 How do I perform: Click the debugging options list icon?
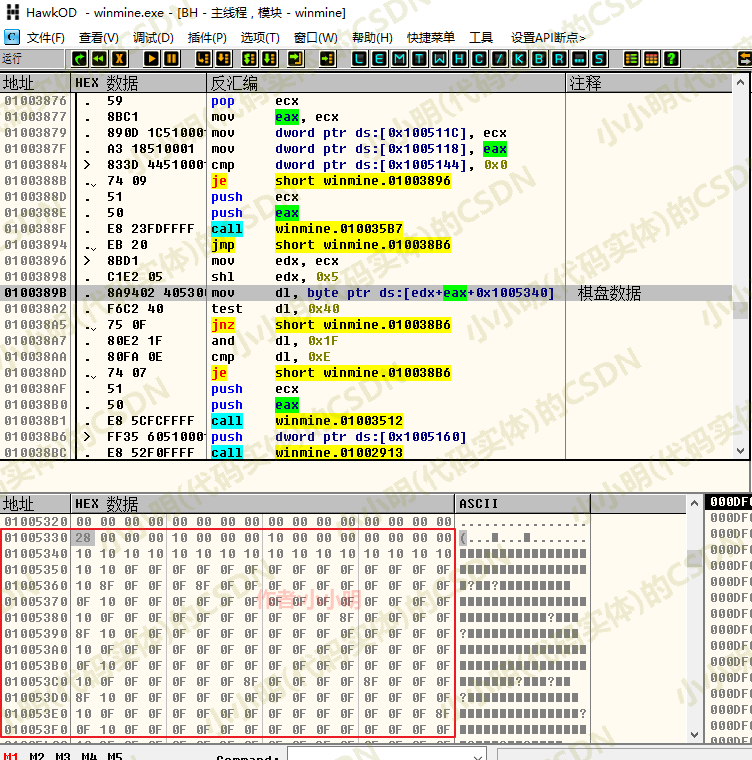pos(631,59)
